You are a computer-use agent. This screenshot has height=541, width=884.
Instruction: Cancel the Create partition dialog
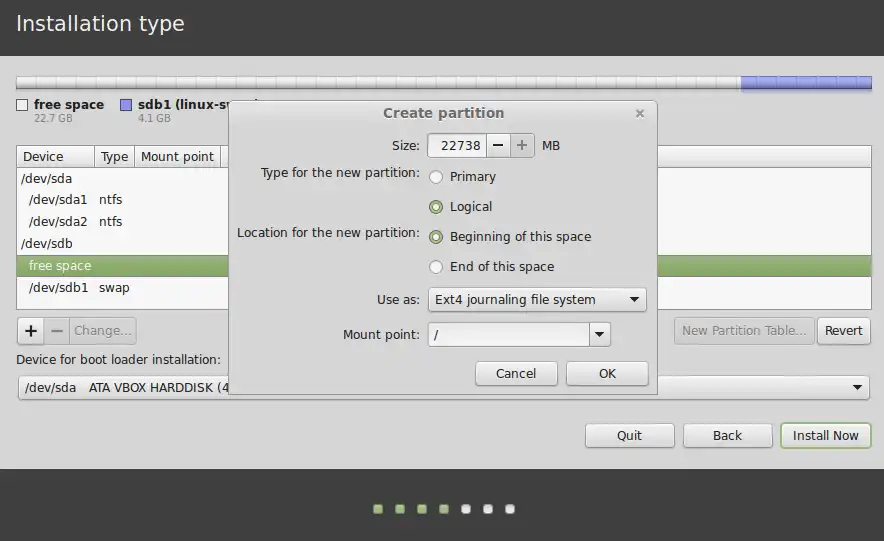(x=516, y=374)
